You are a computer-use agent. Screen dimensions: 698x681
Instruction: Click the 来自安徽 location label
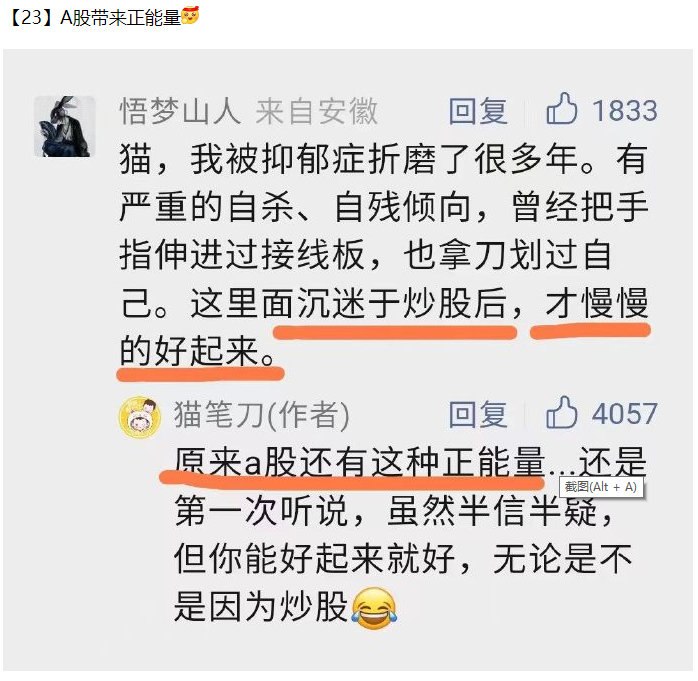click(x=317, y=111)
